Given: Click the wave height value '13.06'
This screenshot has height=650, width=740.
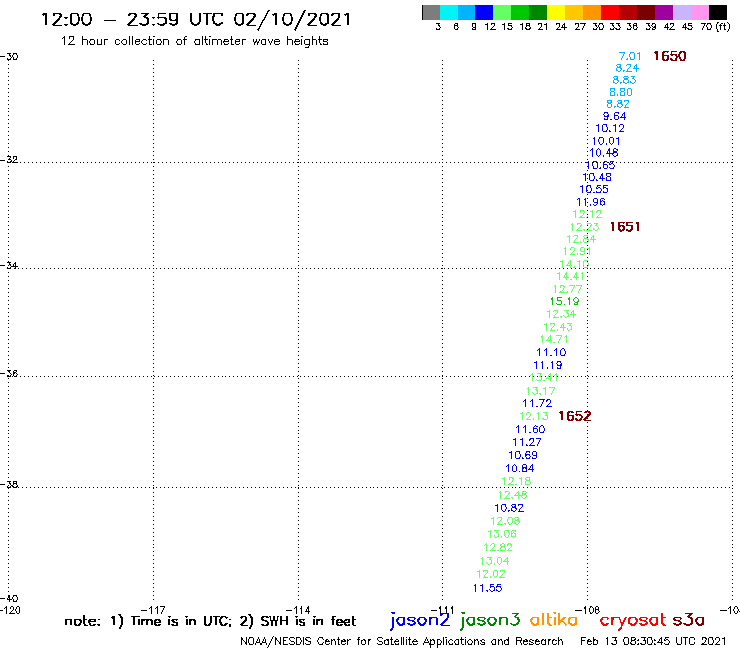Looking at the screenshot, I should click(502, 534).
